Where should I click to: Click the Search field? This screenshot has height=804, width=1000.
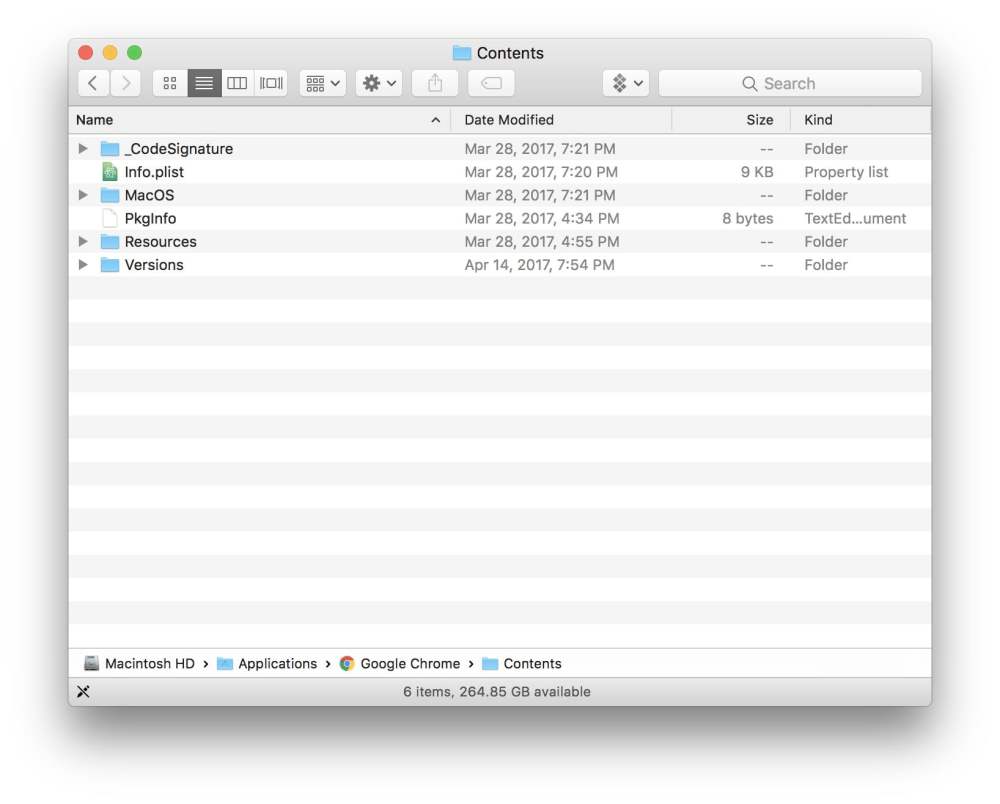[x=789, y=83]
